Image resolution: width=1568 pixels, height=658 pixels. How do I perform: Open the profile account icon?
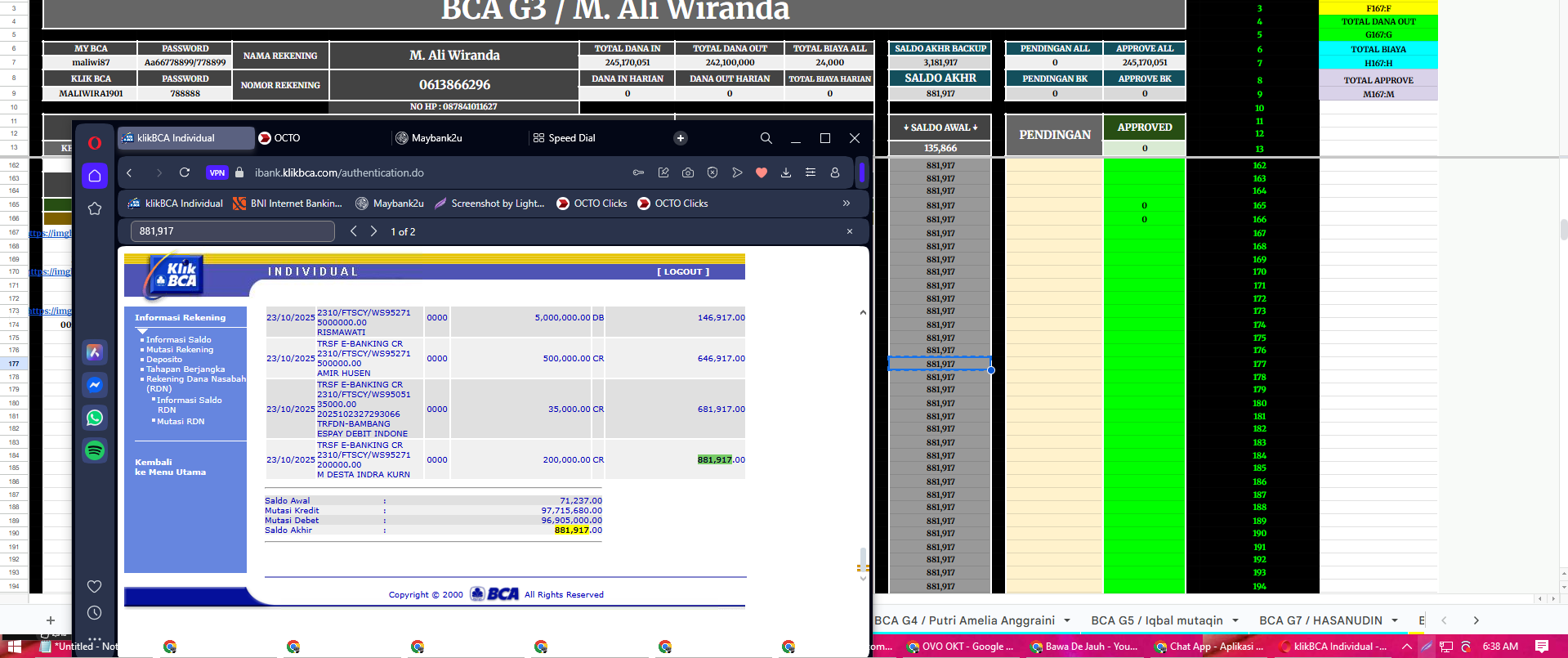(x=835, y=172)
